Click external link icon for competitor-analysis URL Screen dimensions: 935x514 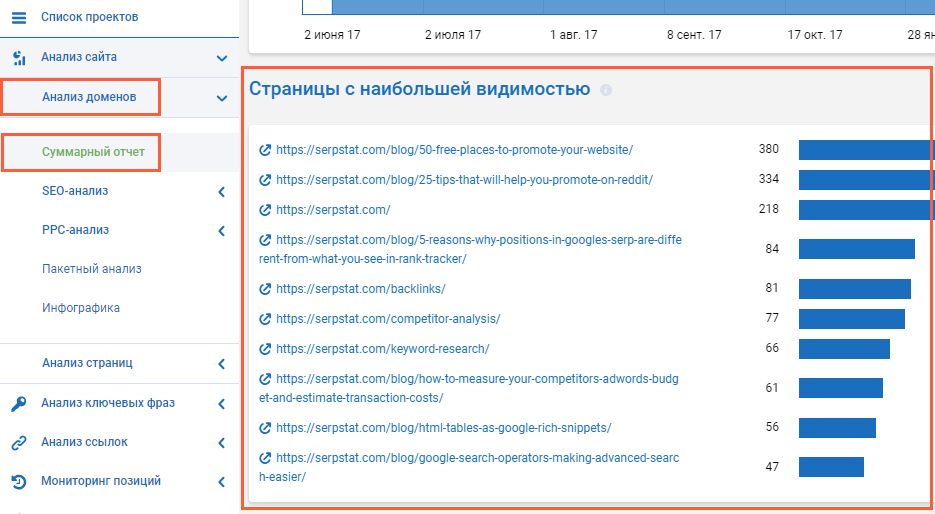coord(265,318)
